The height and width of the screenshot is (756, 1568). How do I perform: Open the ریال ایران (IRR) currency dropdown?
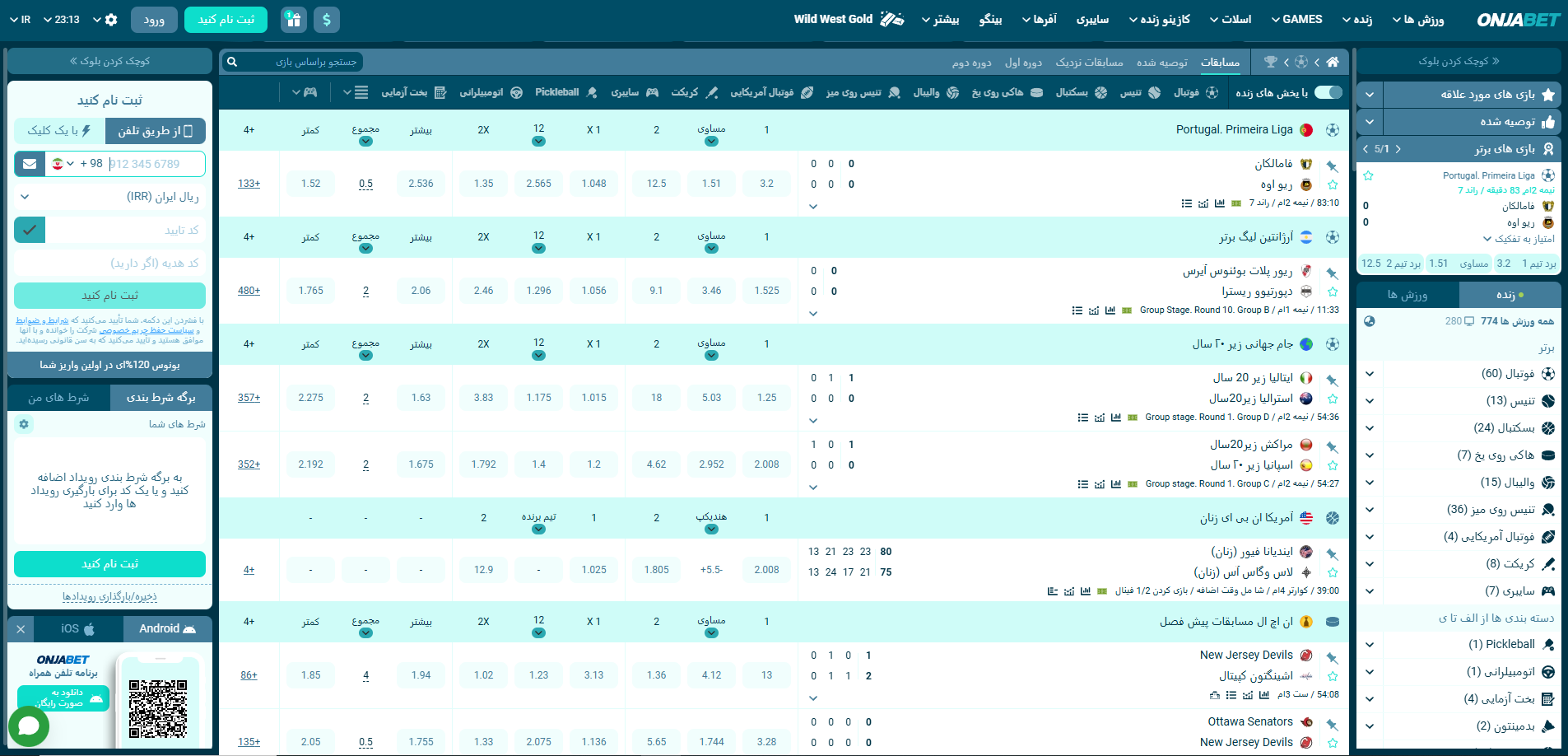click(109, 197)
